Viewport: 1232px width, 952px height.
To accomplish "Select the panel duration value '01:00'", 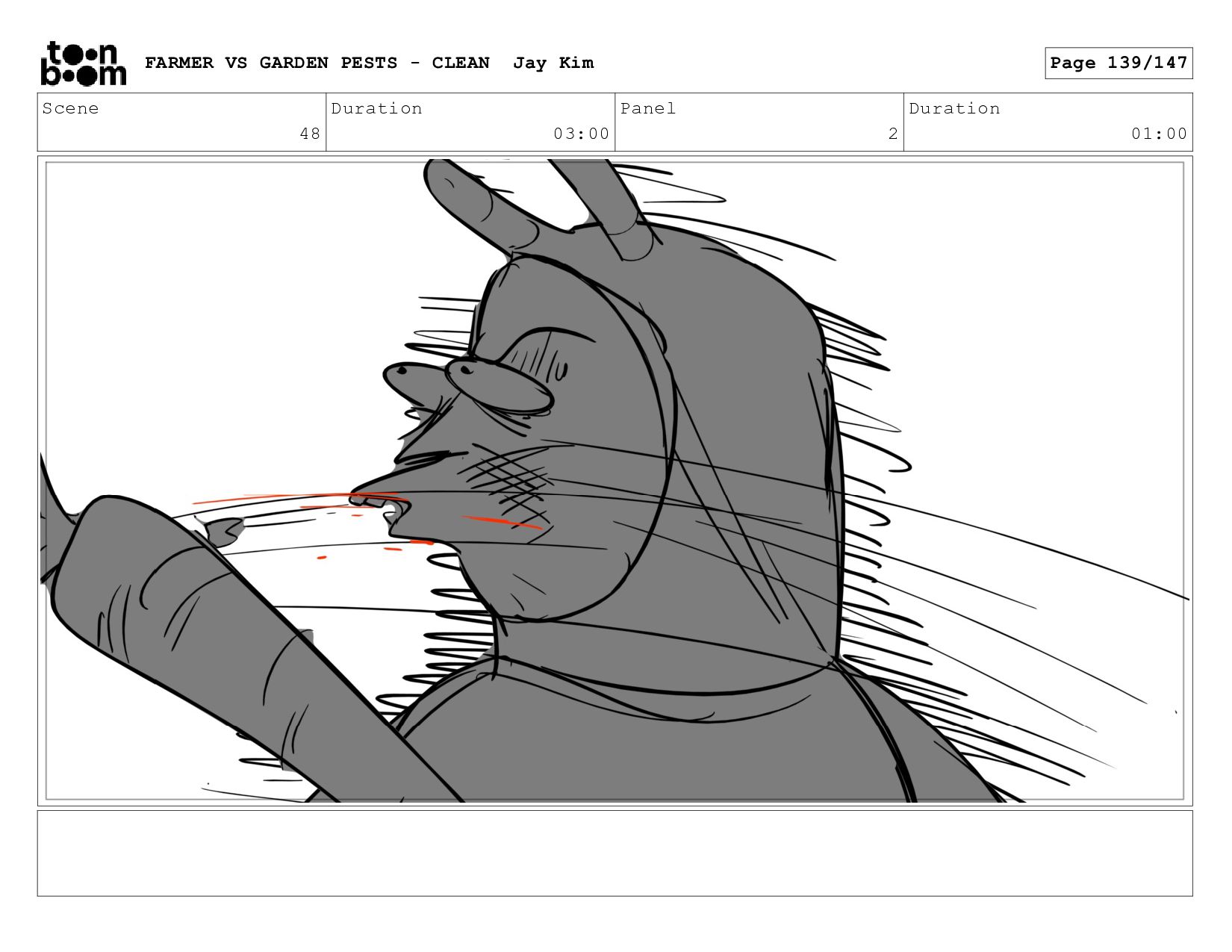I will click(x=1159, y=134).
